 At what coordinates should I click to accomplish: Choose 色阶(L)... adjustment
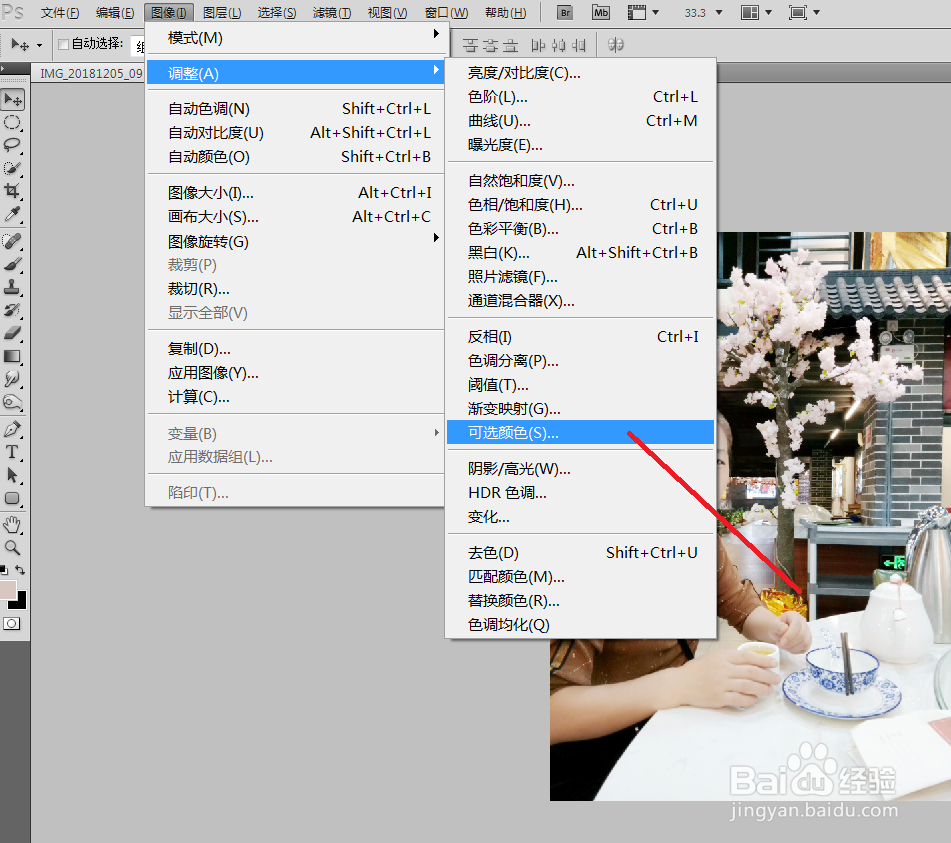point(580,97)
